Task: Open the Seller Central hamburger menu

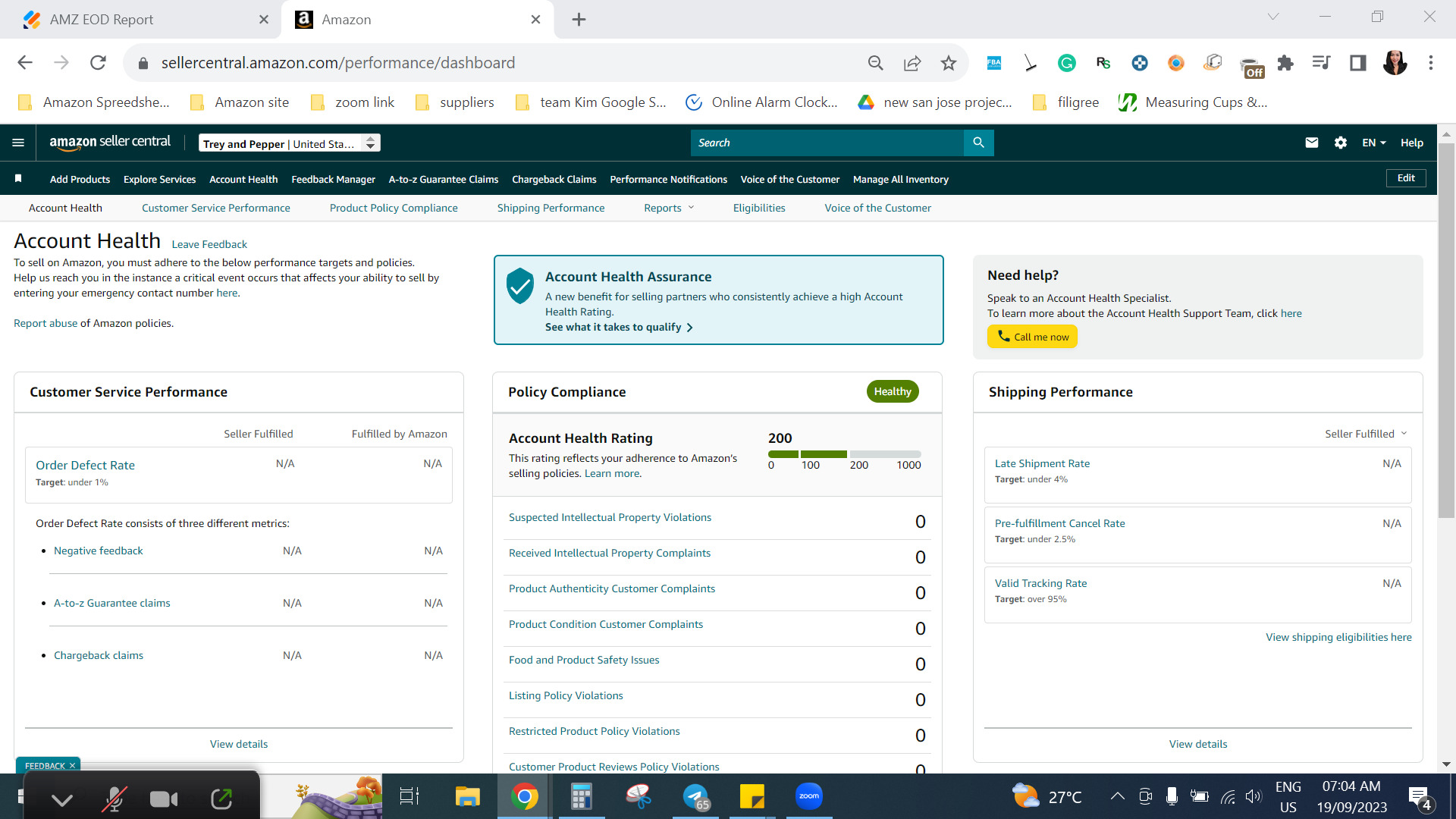Action: click(18, 143)
